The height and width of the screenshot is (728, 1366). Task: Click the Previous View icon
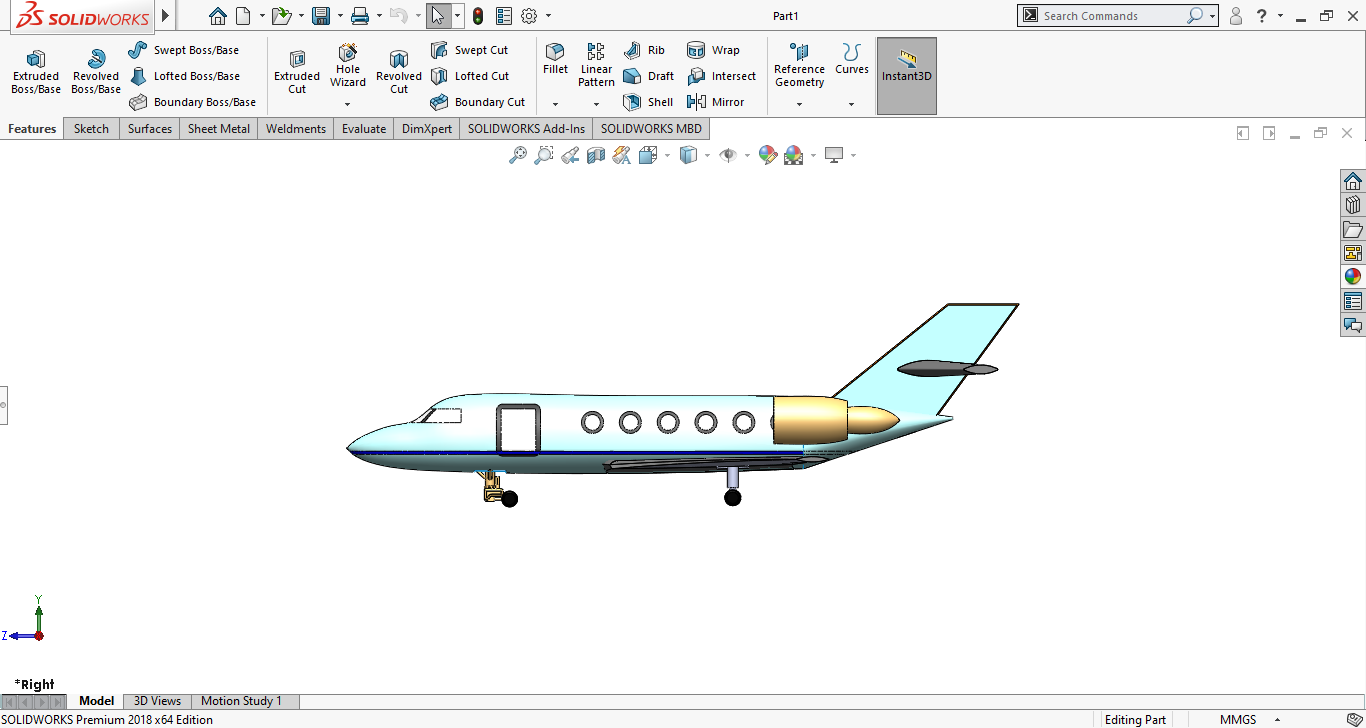pyautogui.click(x=570, y=155)
